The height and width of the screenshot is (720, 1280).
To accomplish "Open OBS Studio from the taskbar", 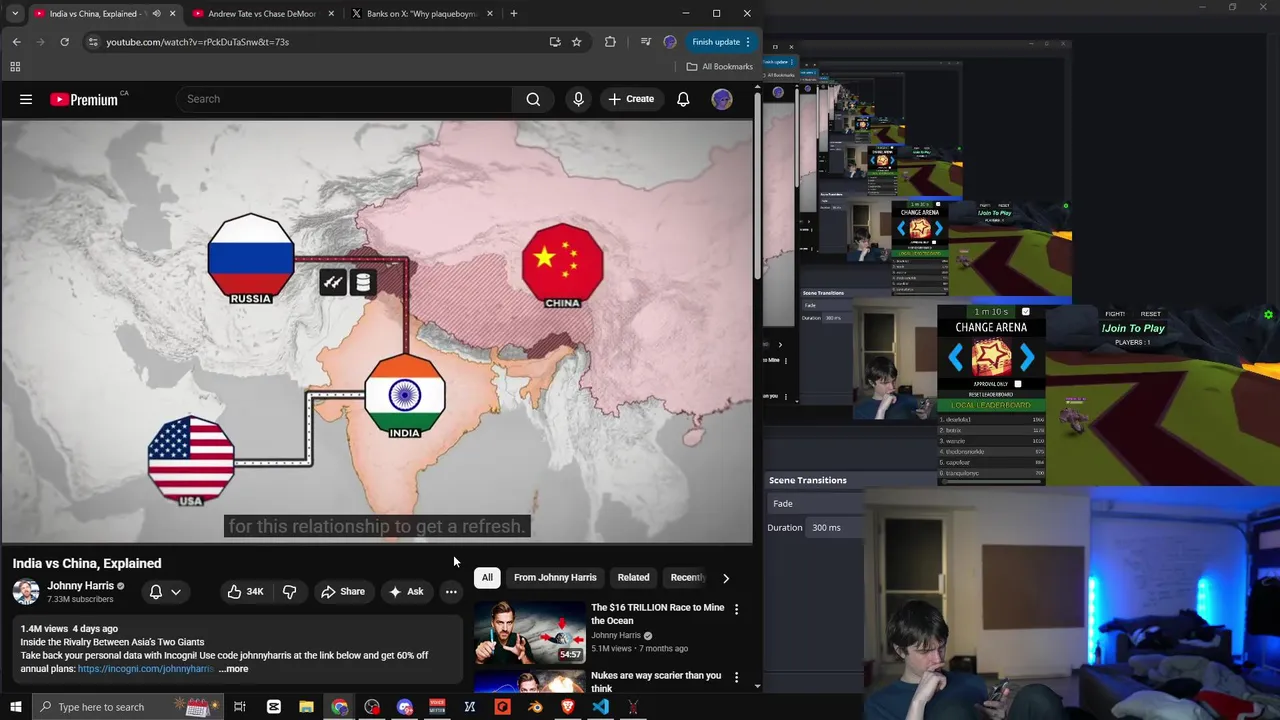I will tap(372, 707).
